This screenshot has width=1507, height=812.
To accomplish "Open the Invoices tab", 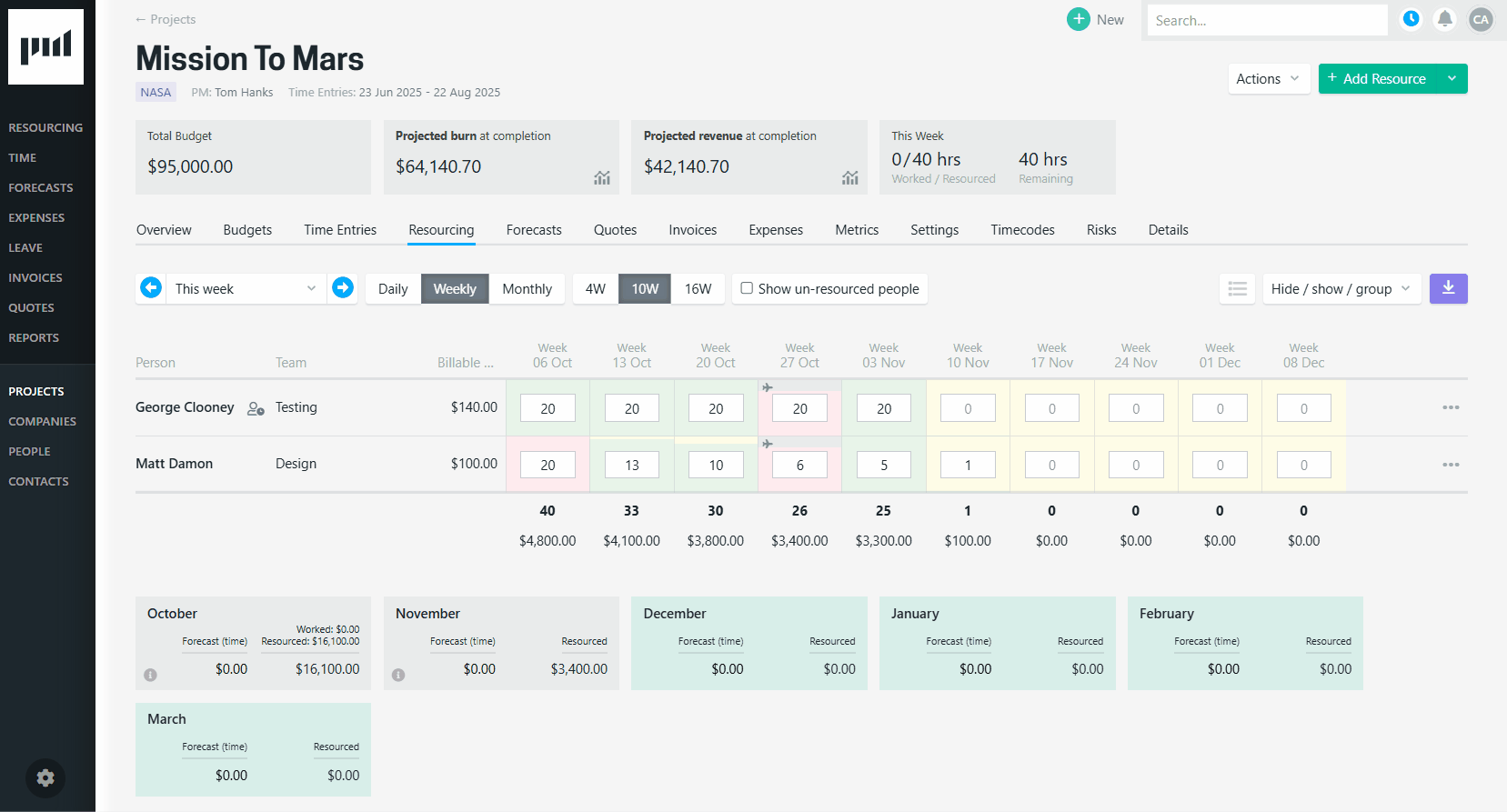I will 692,230.
